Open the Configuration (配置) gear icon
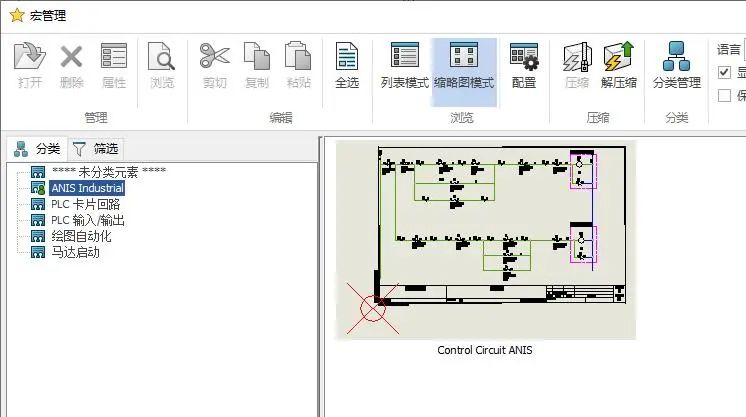Viewport: 746px width, 417px height. [x=524, y=57]
